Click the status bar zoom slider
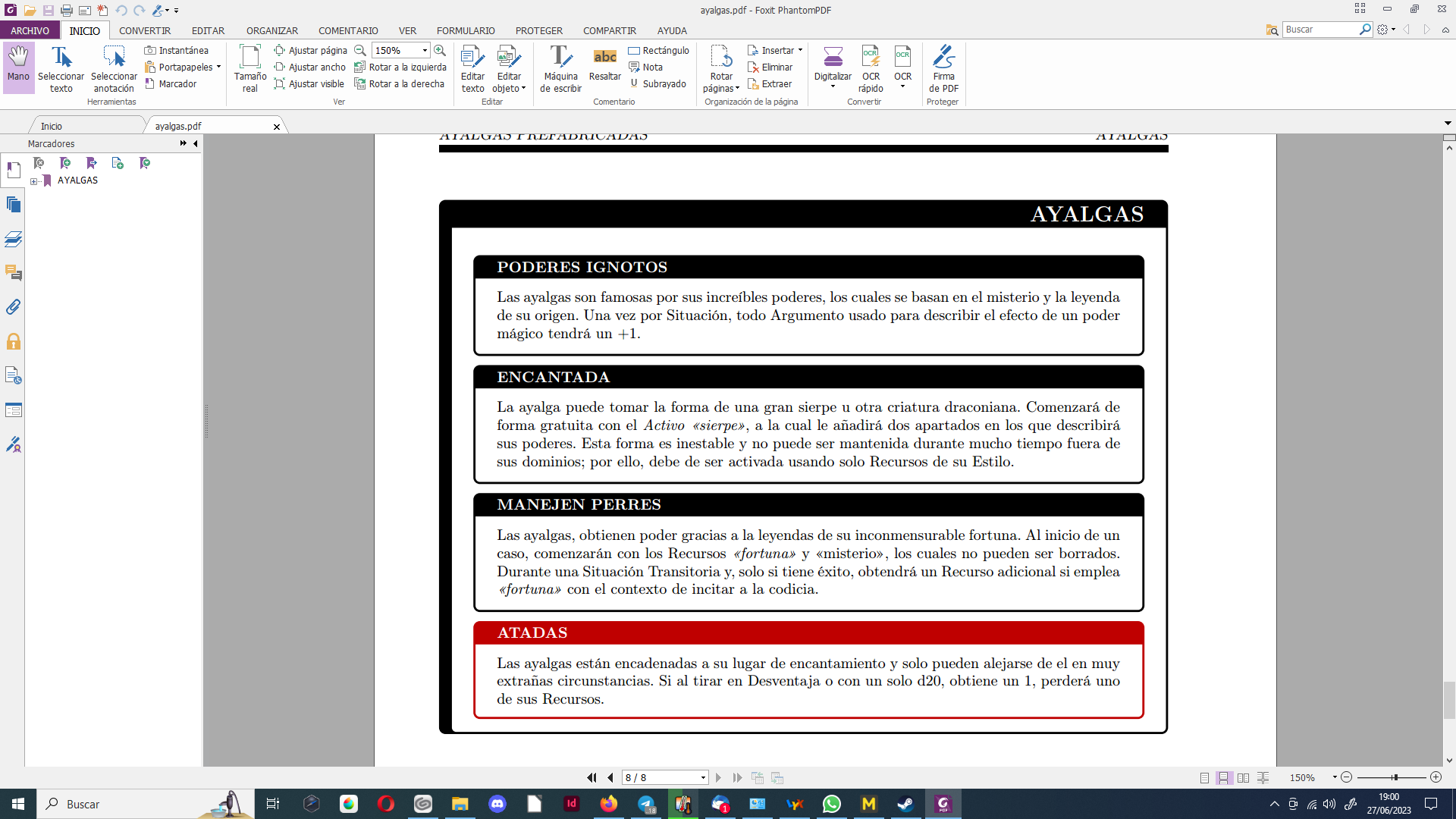Viewport: 1456px width, 819px height. tap(1395, 777)
